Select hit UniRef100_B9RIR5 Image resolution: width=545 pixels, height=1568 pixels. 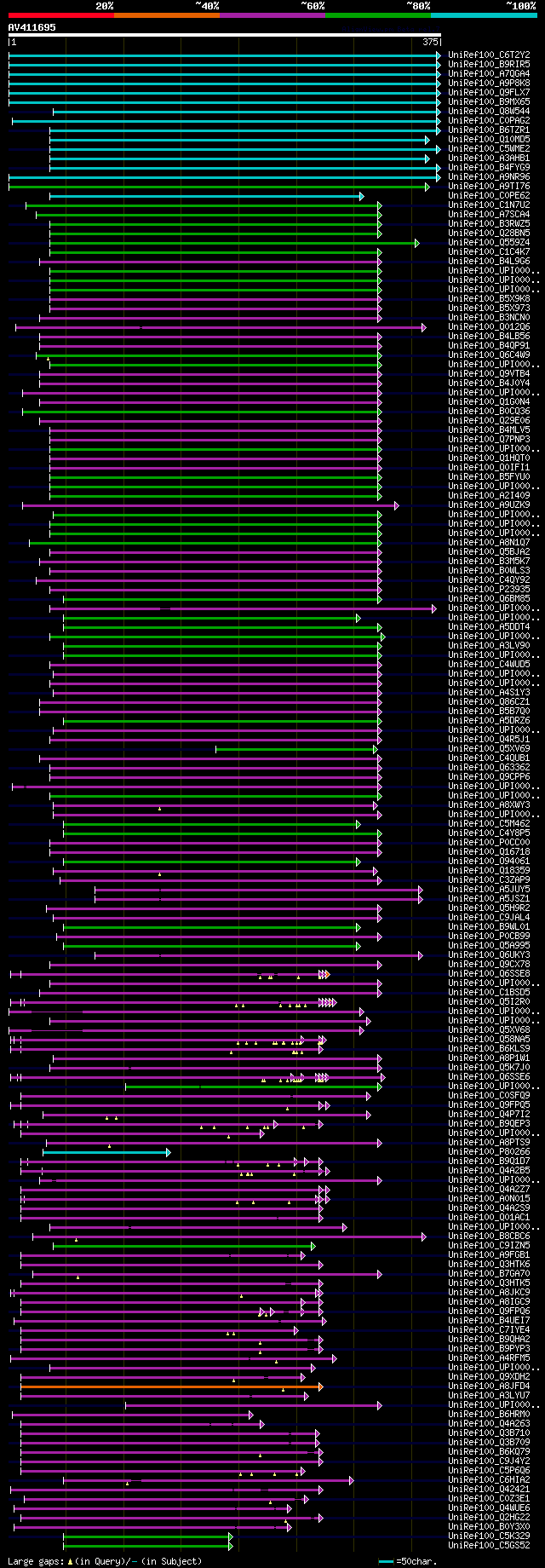[x=489, y=64]
